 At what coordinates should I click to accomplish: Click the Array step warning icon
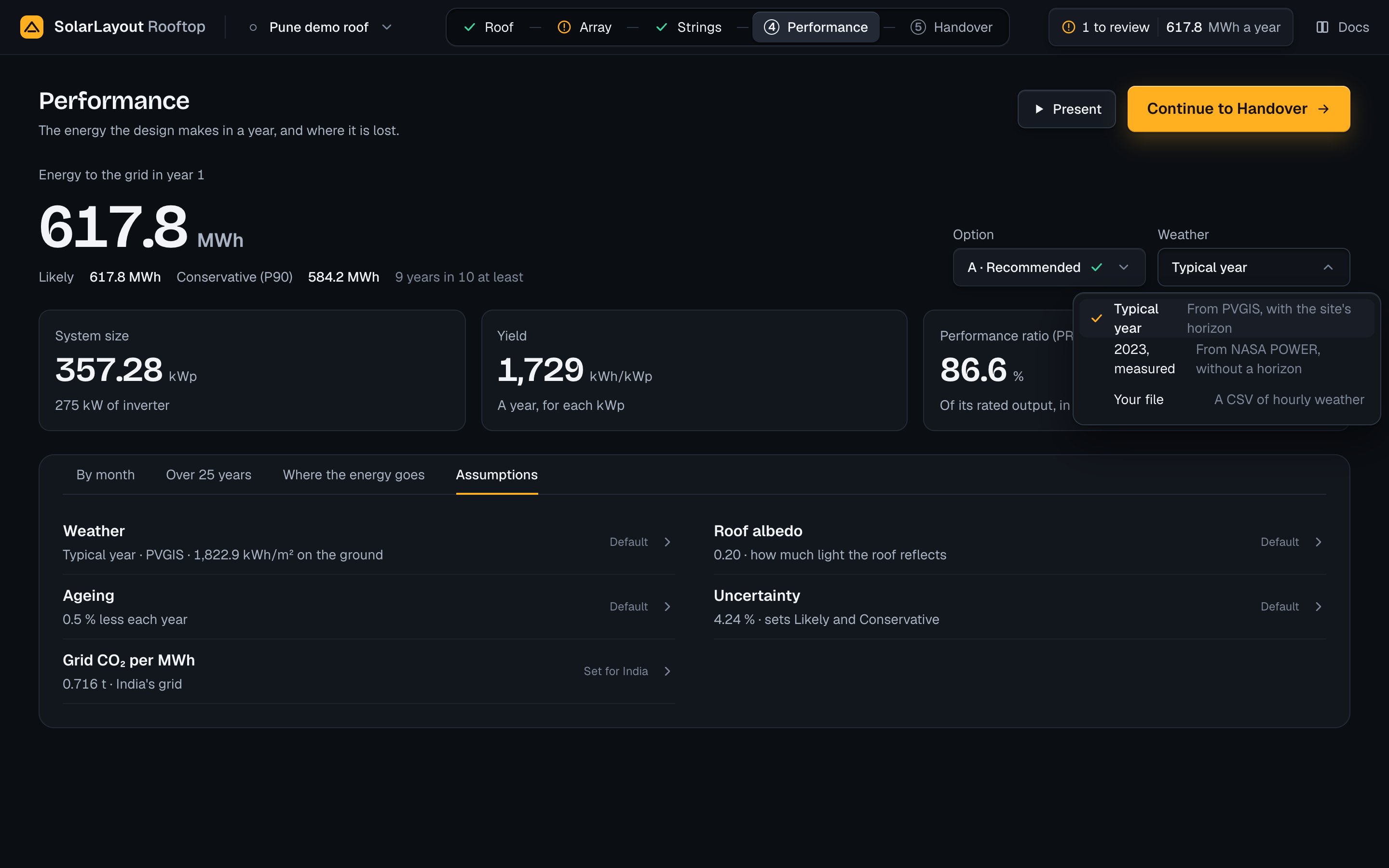[564, 27]
